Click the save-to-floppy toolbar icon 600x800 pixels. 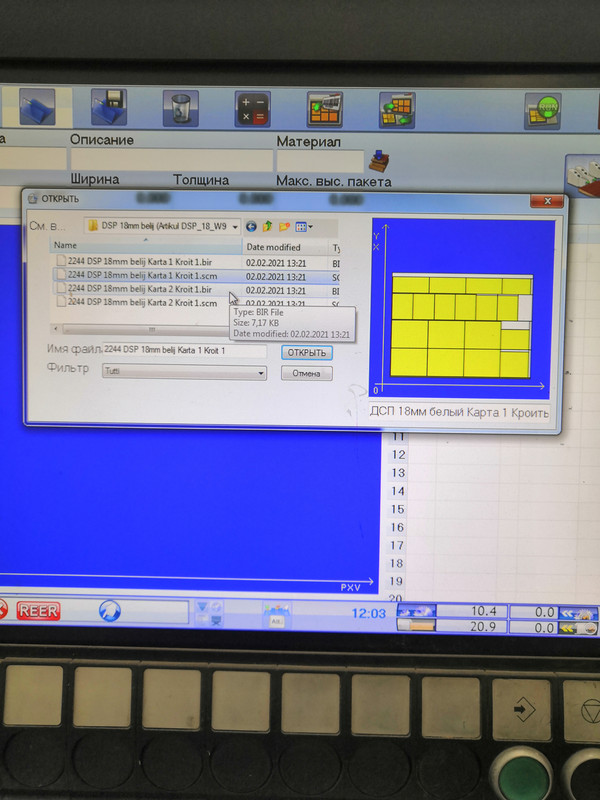tap(109, 107)
